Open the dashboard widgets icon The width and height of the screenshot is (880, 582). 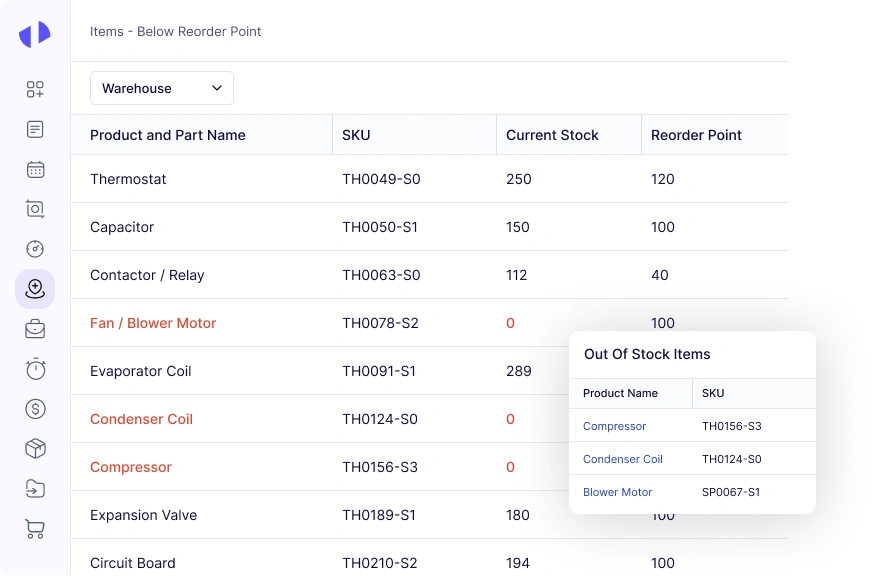click(35, 89)
